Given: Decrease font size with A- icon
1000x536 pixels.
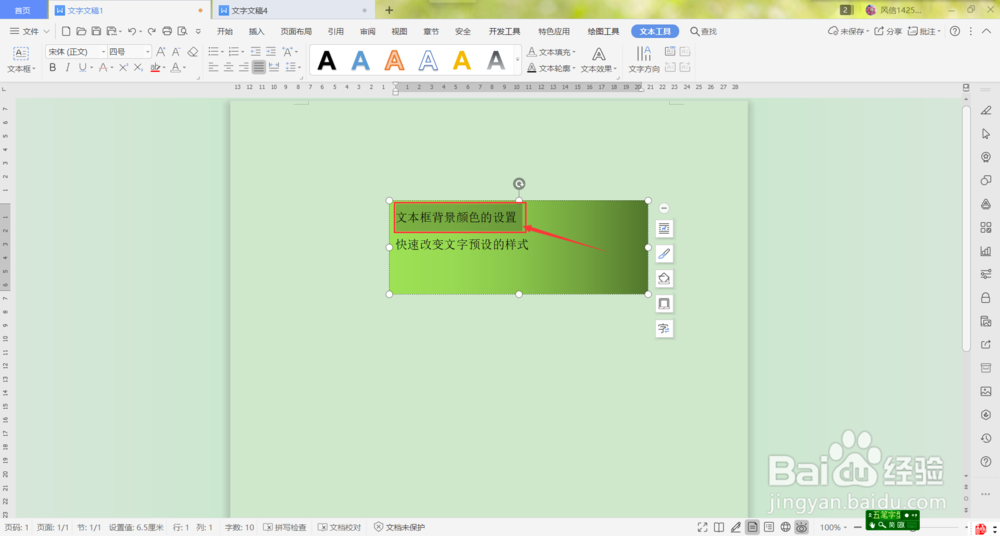Looking at the screenshot, I should (177, 52).
